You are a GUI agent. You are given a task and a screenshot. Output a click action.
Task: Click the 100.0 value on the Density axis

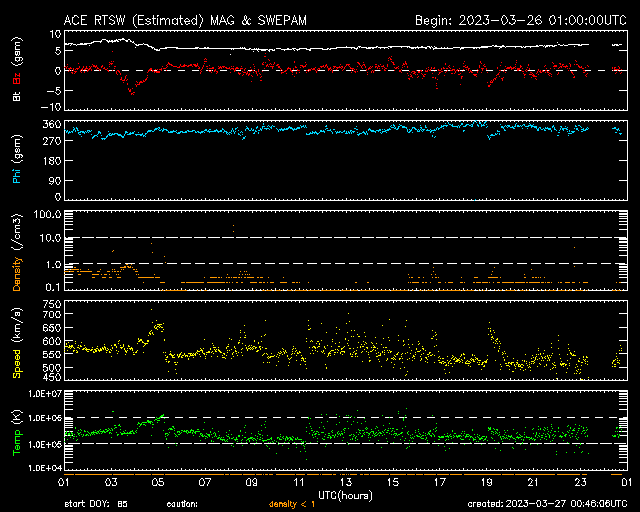47,215
